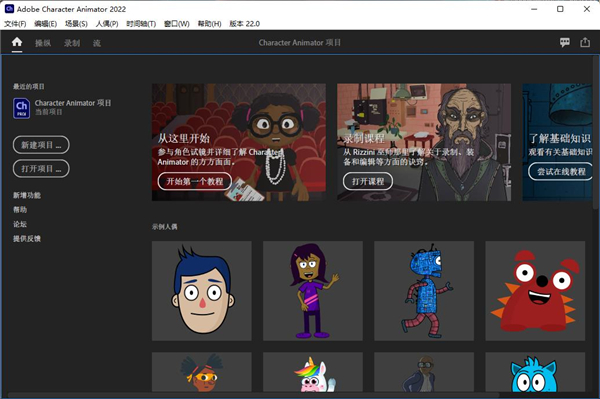Open the man with glasses puppet
Viewport: 600px width, 399px height.
(424, 372)
